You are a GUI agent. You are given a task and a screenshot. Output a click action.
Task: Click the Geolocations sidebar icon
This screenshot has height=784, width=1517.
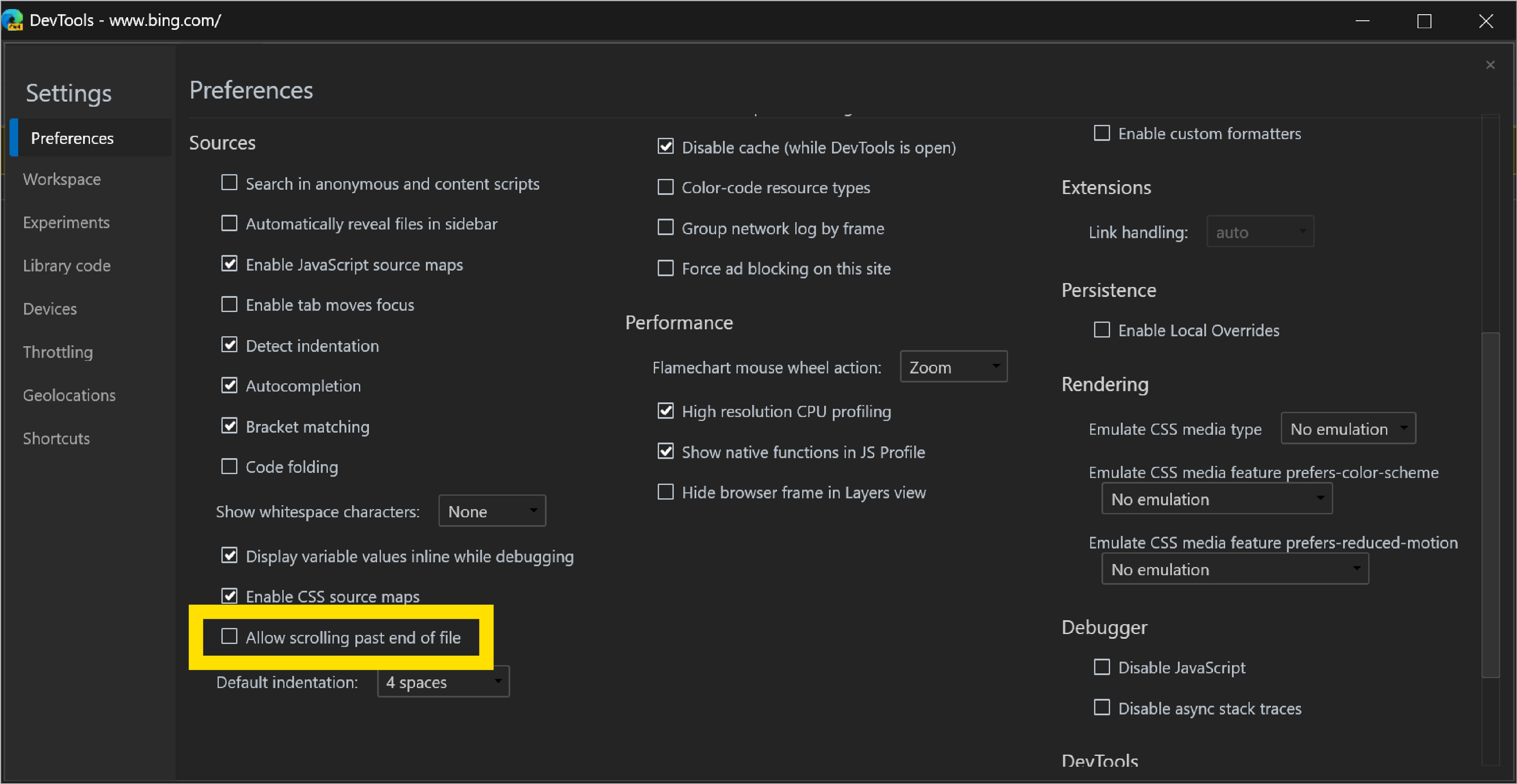tap(69, 394)
